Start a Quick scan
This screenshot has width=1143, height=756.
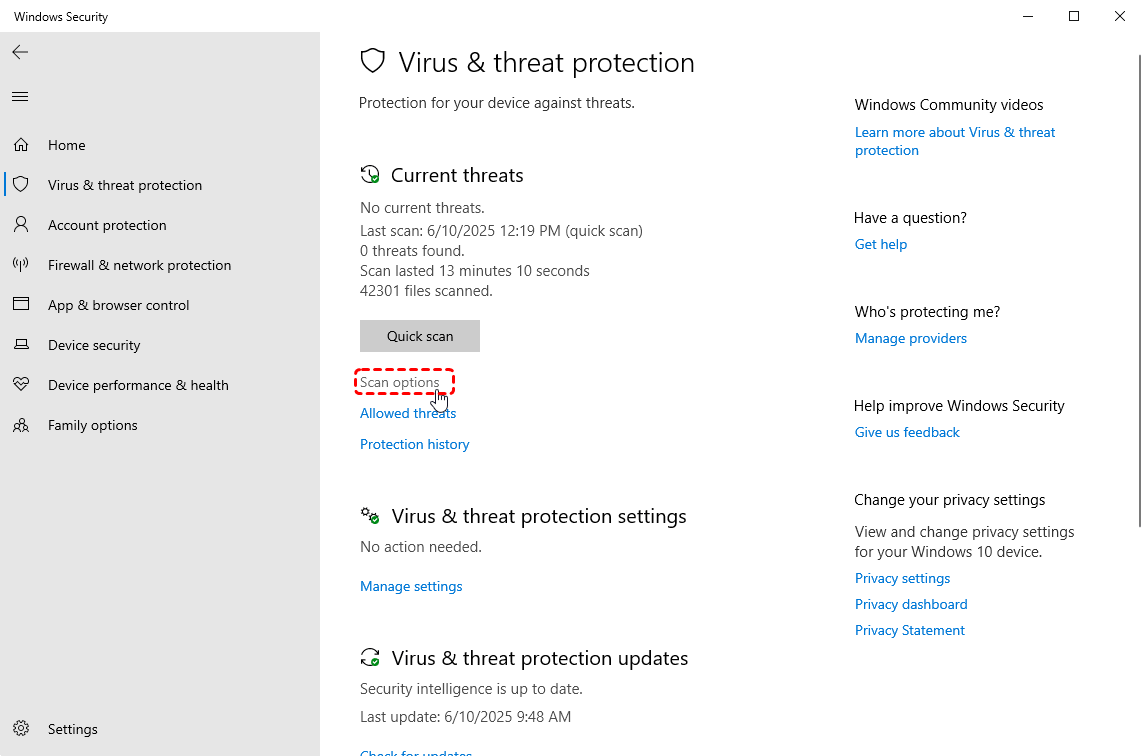[420, 336]
